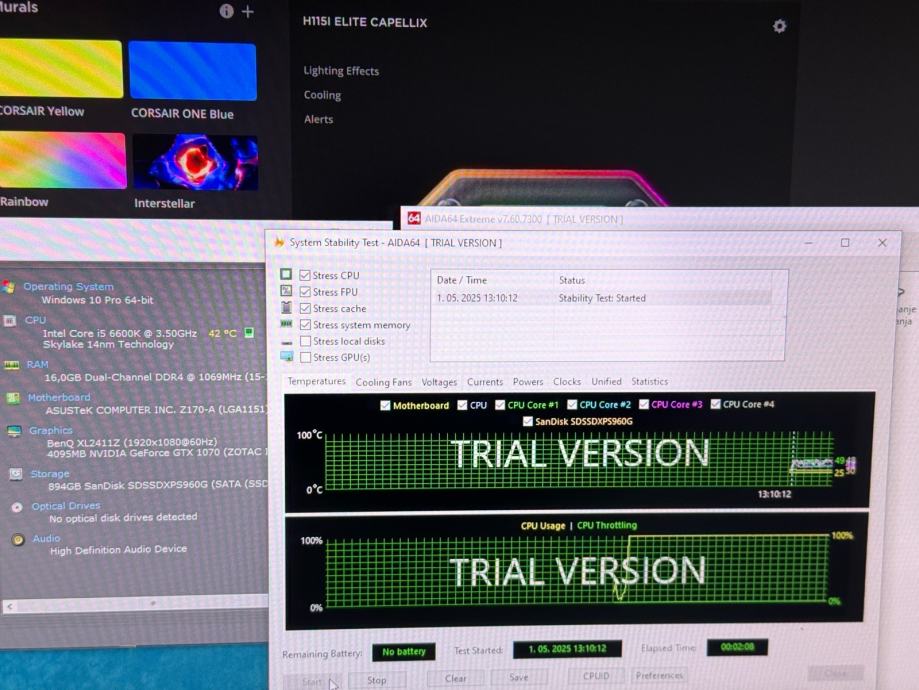Uncheck Stress system memory

point(305,324)
